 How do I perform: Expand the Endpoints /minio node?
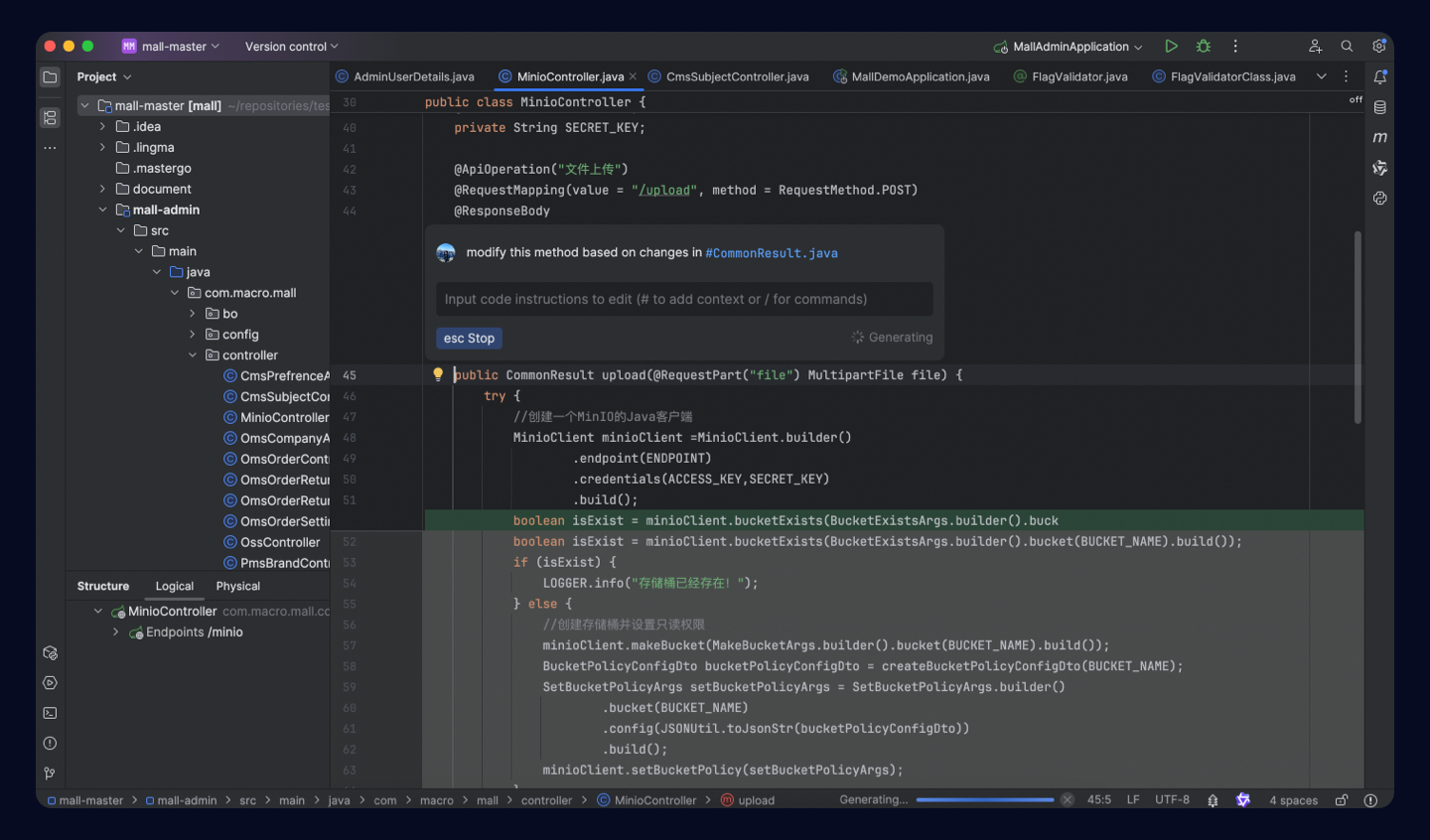coord(116,631)
